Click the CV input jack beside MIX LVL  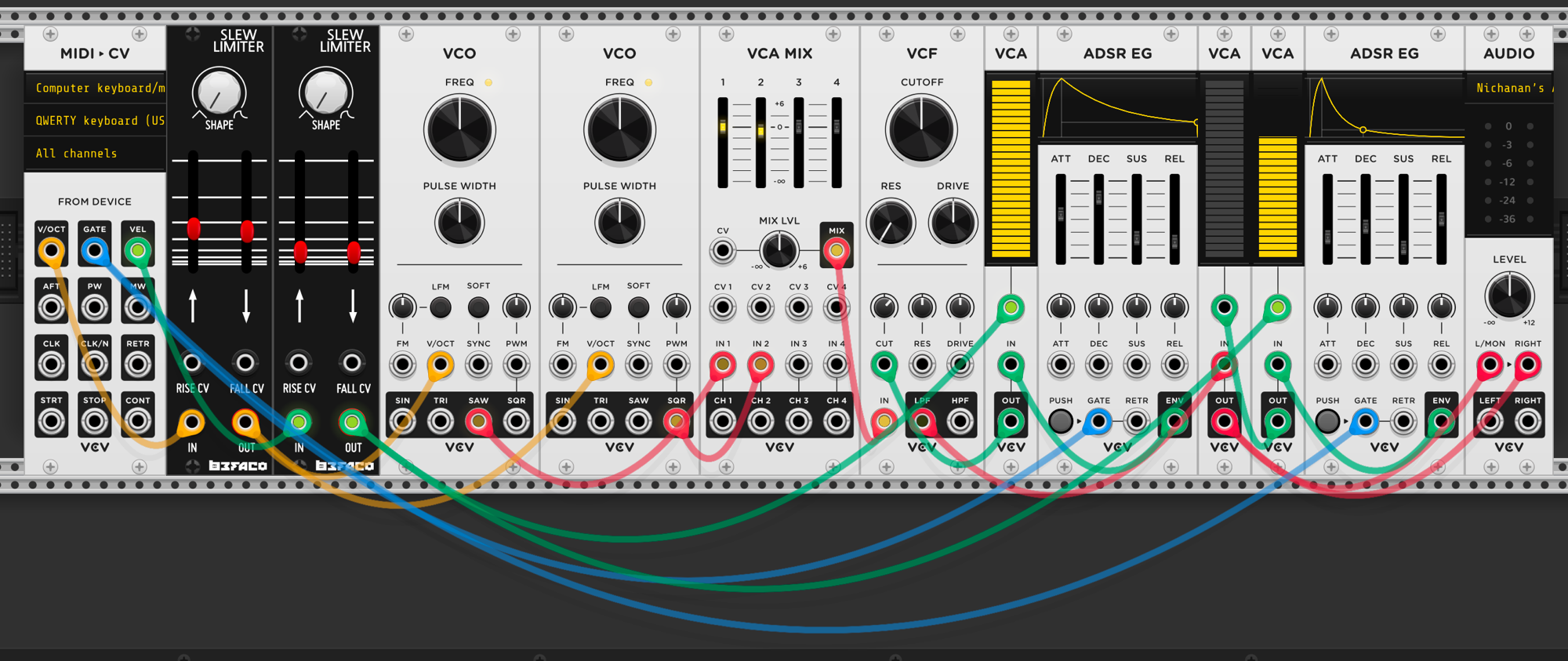point(722,251)
